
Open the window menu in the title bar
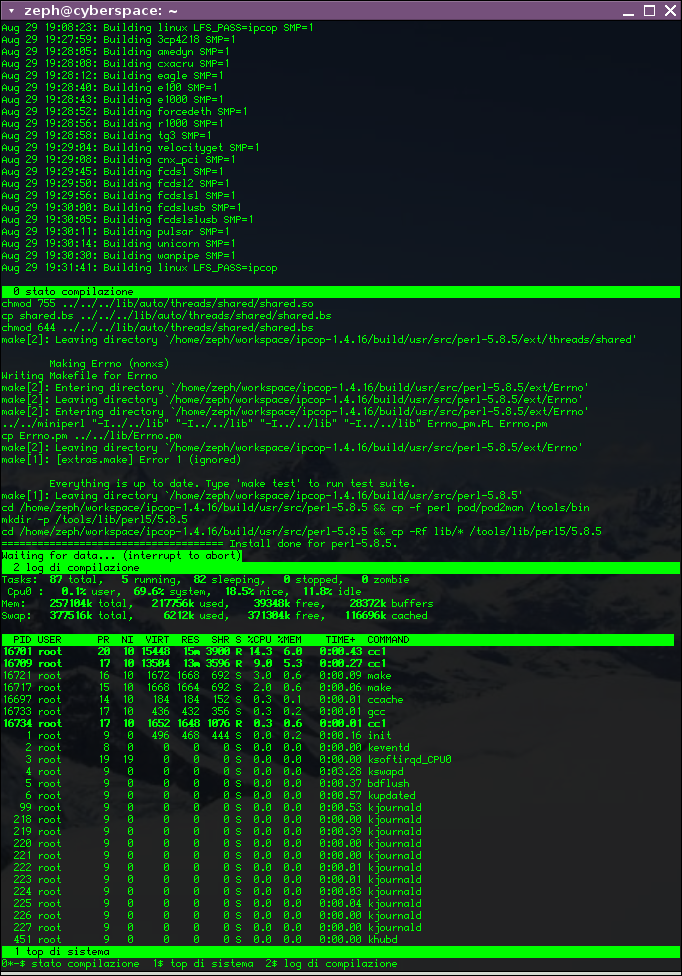click(x=11, y=10)
